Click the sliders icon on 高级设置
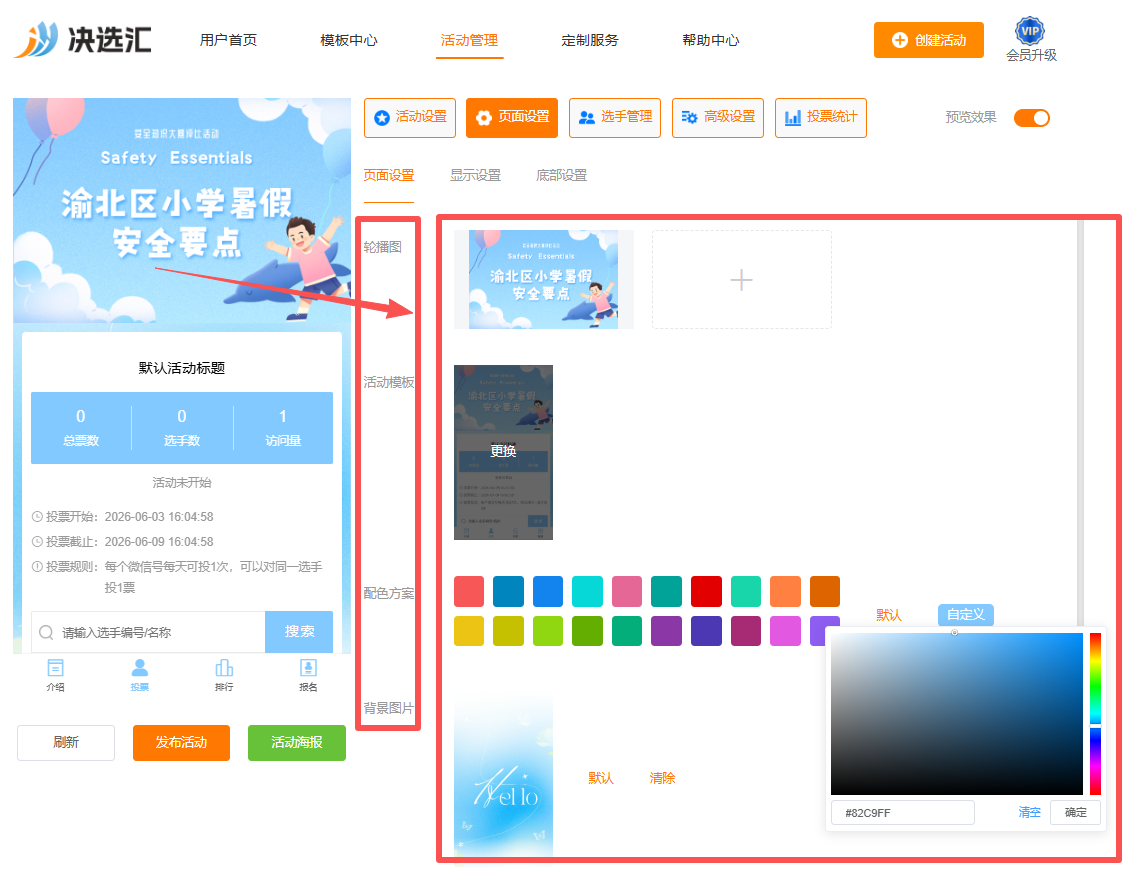Image resolution: width=1139 pixels, height=878 pixels. [689, 118]
